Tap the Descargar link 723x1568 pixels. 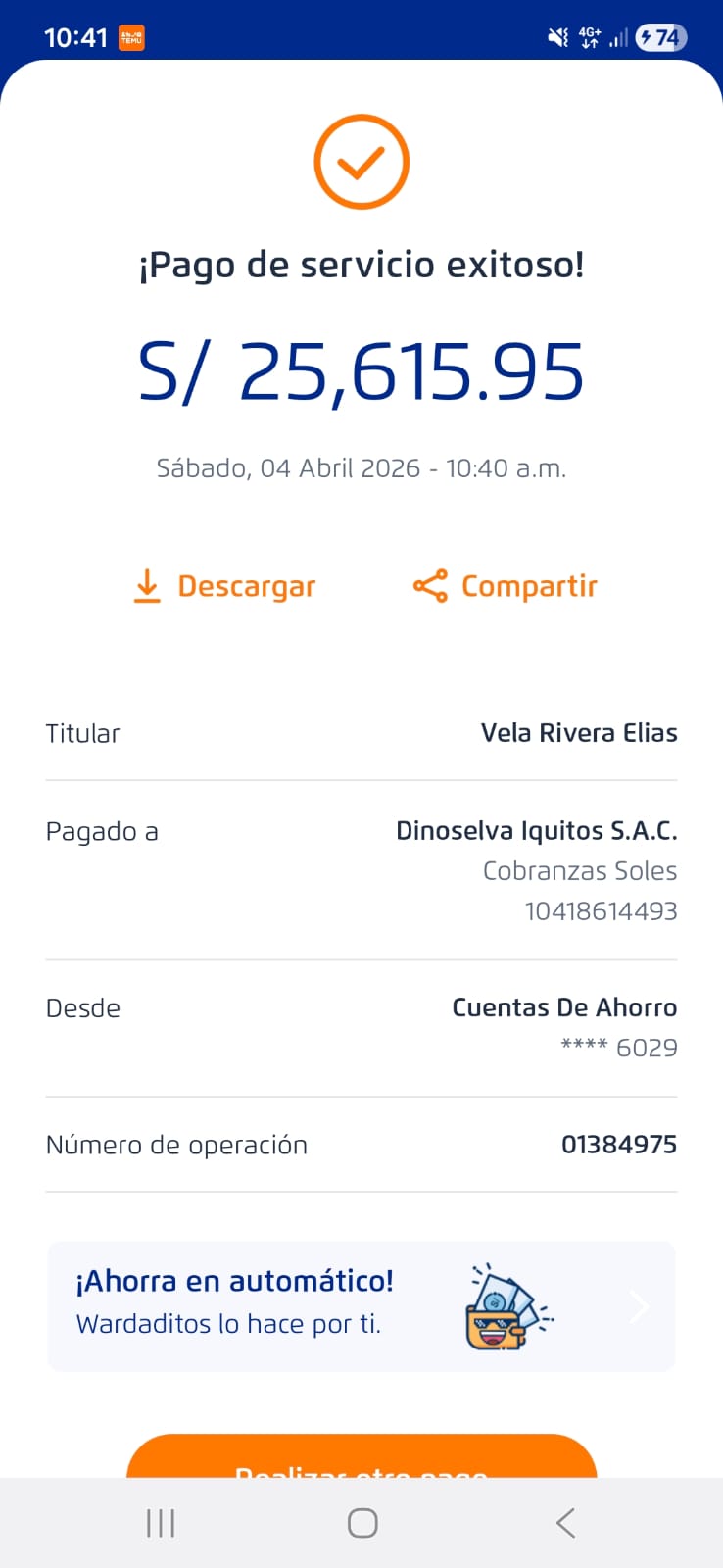[x=246, y=586]
